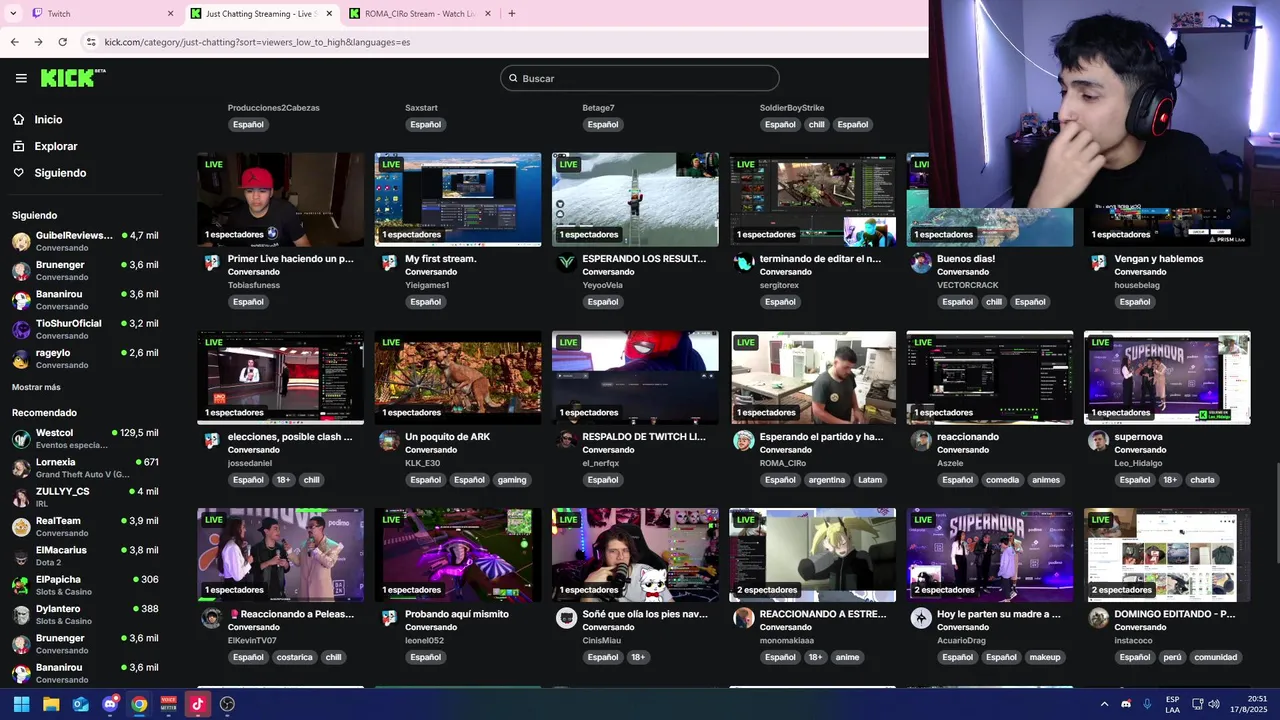1280x720 pixels.
Task: Open the Windows Start menu
Action: pos(21,704)
